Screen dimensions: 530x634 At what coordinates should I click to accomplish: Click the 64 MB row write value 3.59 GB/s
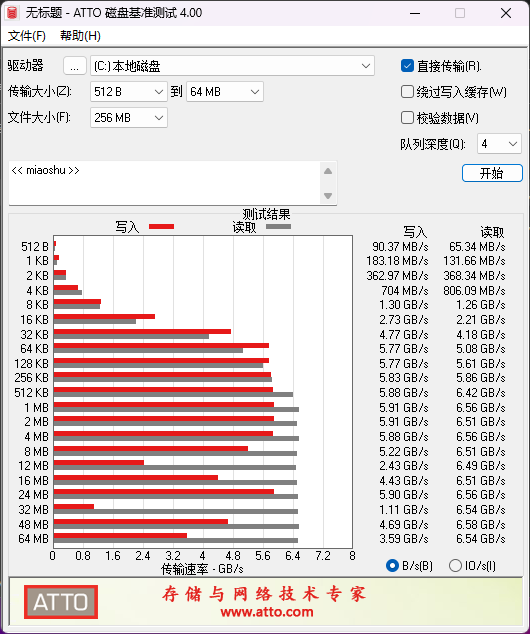pos(403,539)
